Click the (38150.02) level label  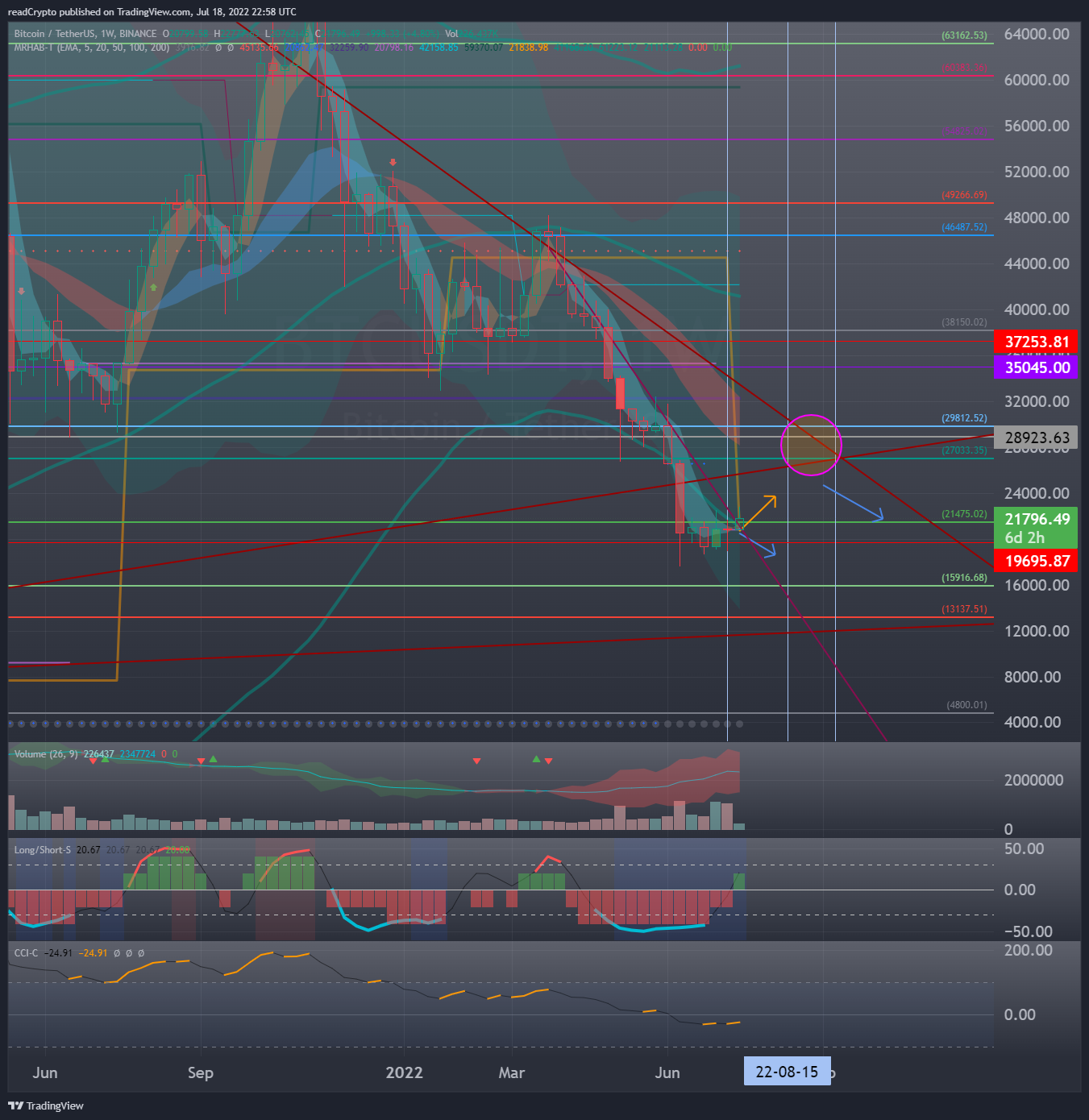click(x=964, y=322)
